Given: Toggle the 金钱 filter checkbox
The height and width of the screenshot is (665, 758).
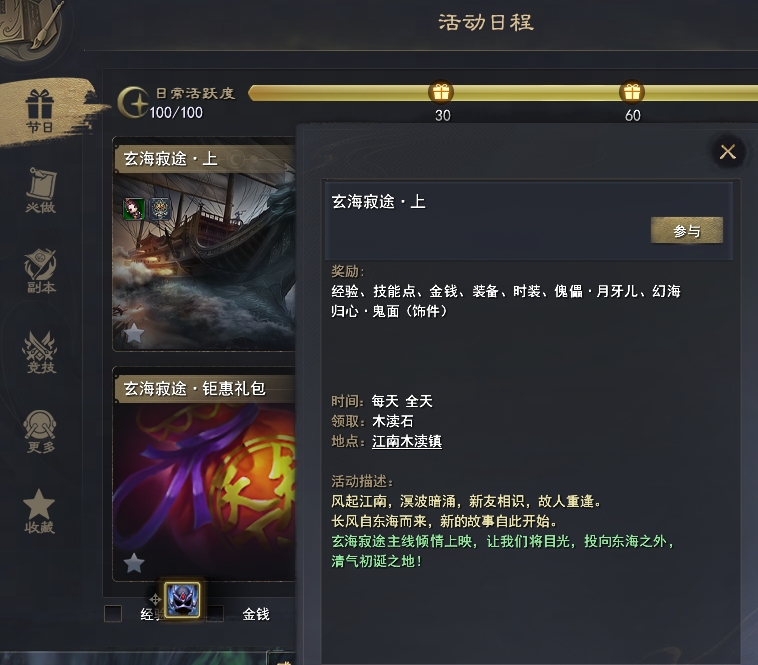Looking at the screenshot, I should [x=216, y=614].
